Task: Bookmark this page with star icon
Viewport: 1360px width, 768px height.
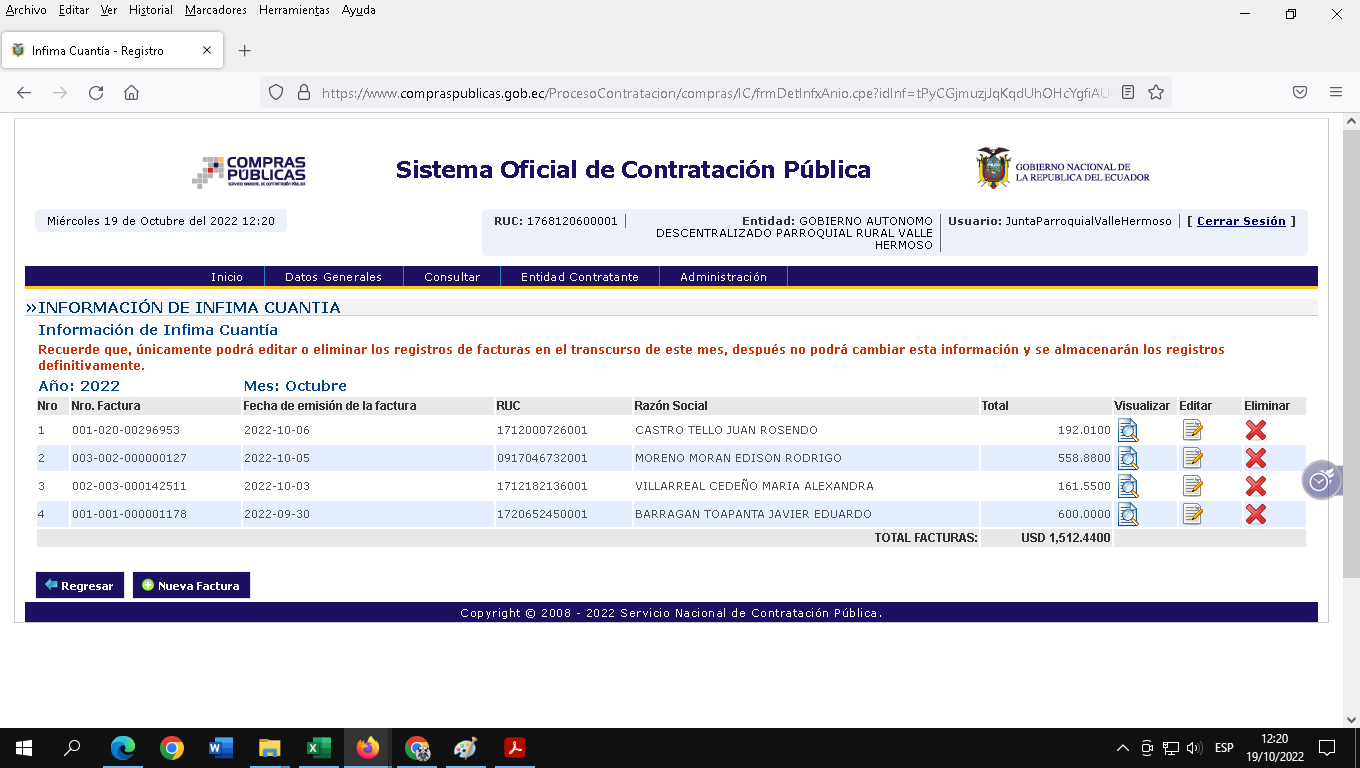Action: point(1156,93)
